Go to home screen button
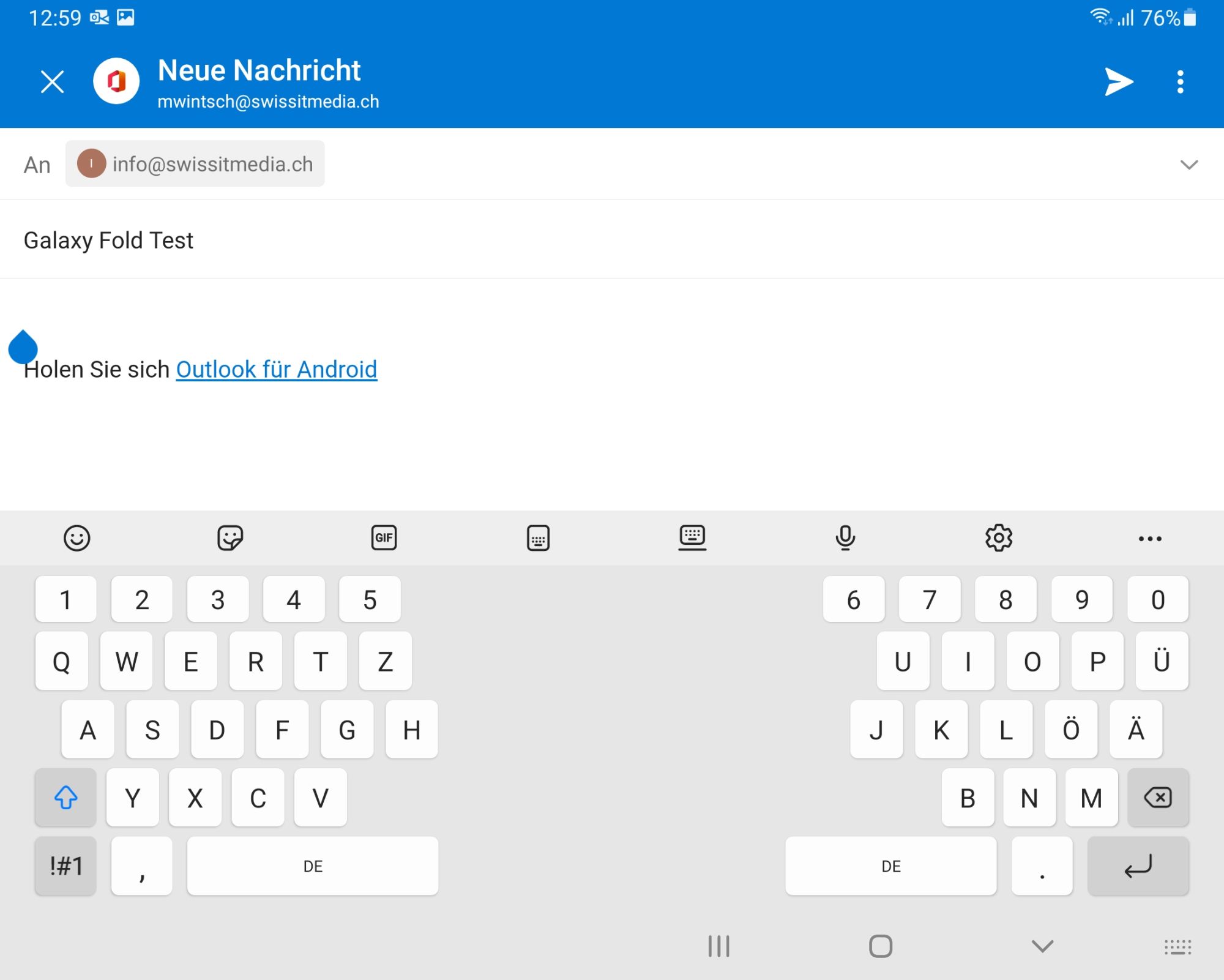 pos(881,946)
